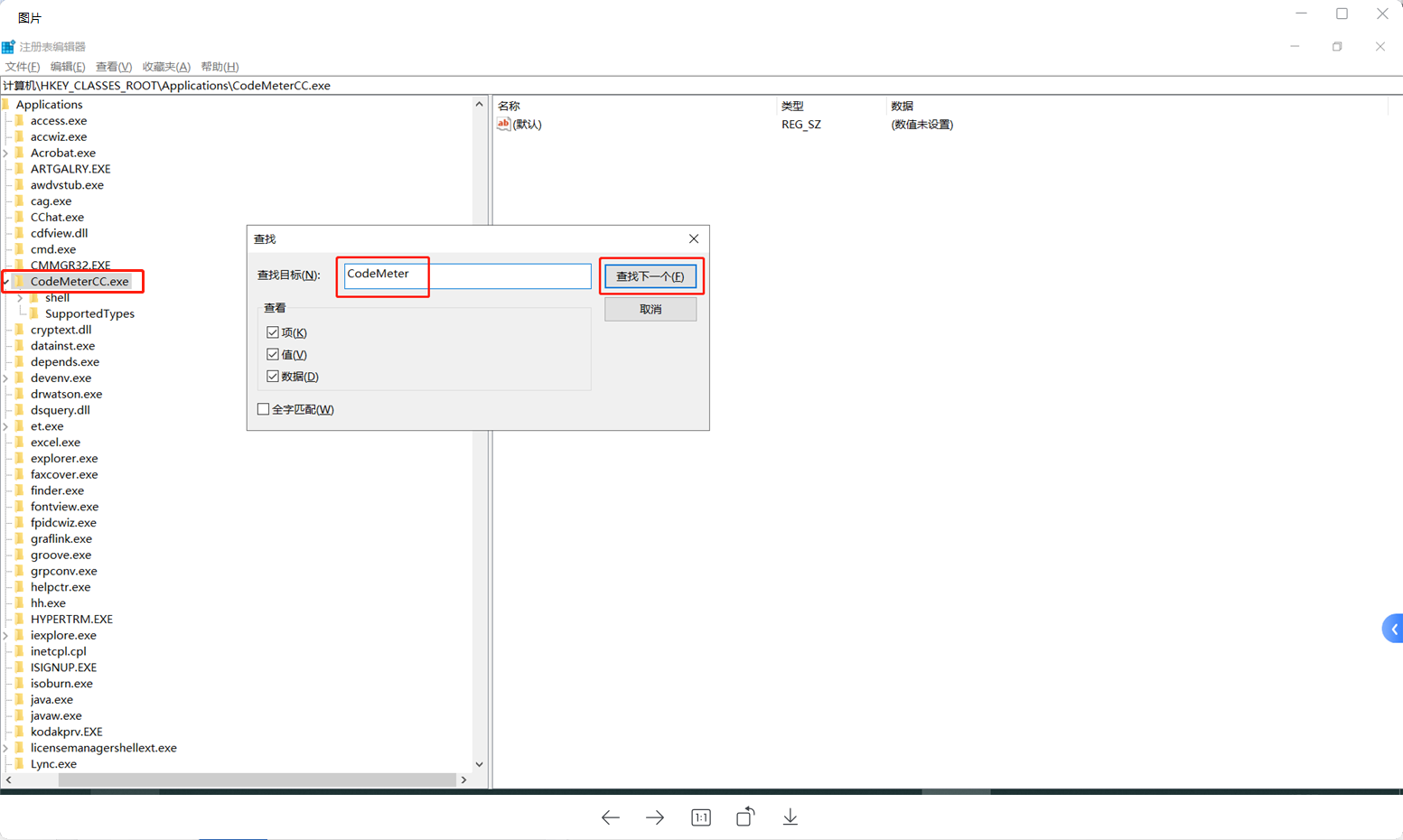Image resolution: width=1403 pixels, height=840 pixels.
Task: Select the datainst.exe key
Action: (62, 346)
